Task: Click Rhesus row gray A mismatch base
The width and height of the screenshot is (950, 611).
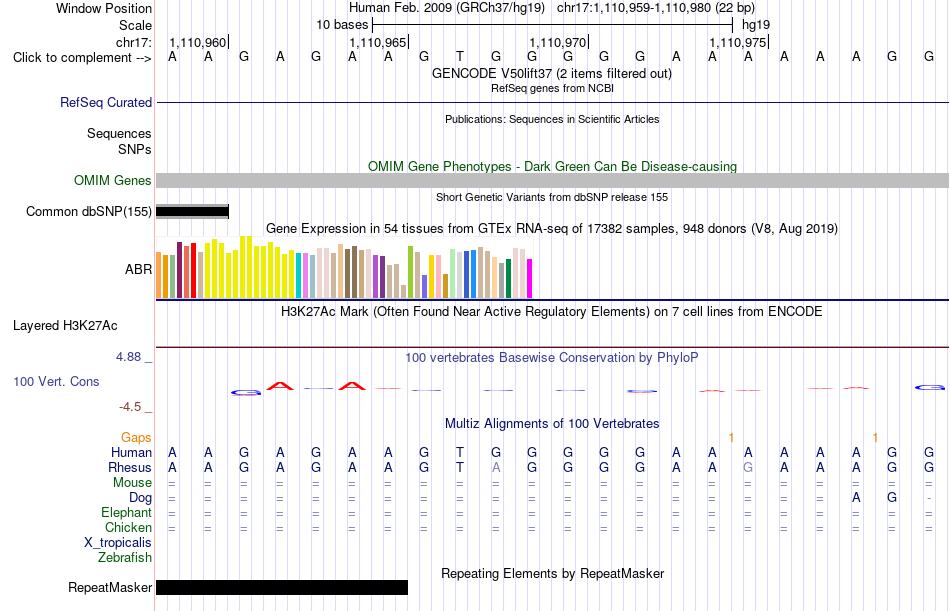Action: (496, 467)
